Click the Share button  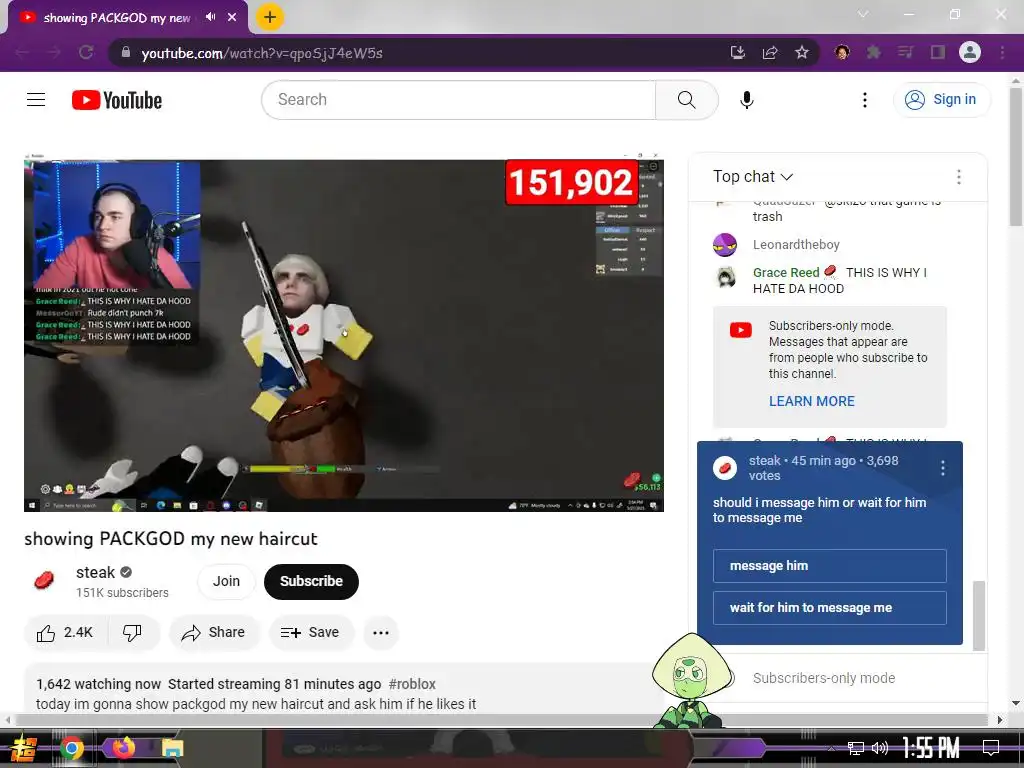[214, 632]
